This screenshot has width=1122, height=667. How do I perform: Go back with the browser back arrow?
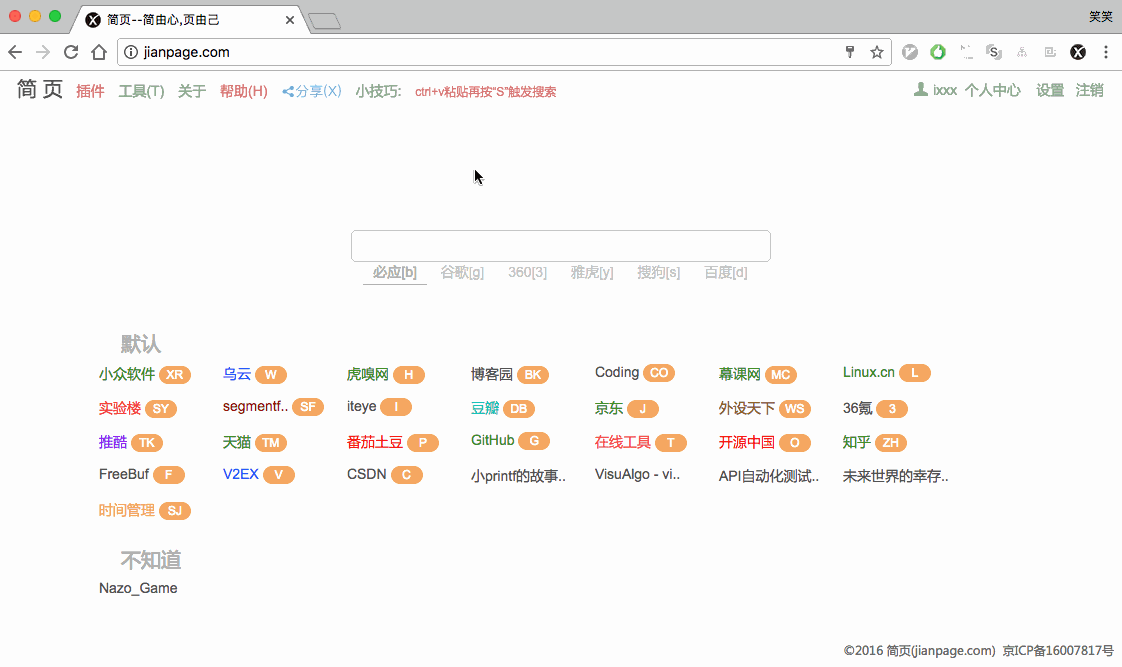point(15,52)
